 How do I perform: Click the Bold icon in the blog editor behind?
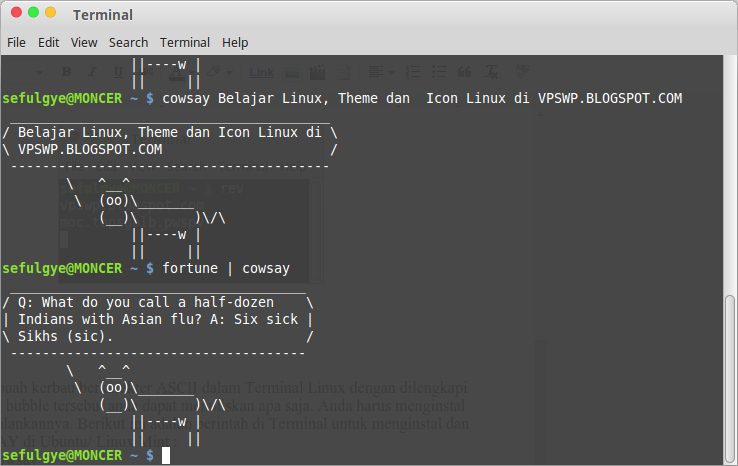tap(66, 72)
